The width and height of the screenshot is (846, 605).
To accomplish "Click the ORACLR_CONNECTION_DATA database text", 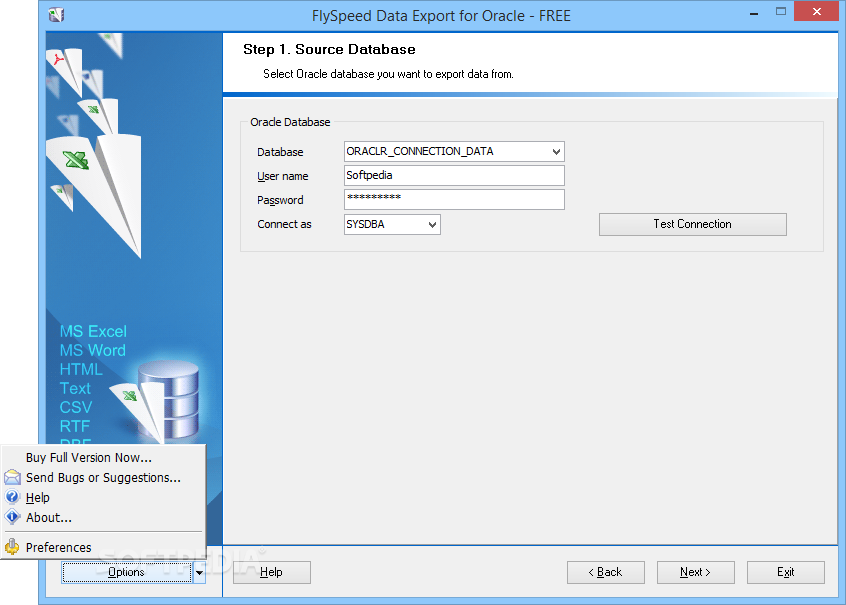I will pyautogui.click(x=420, y=151).
